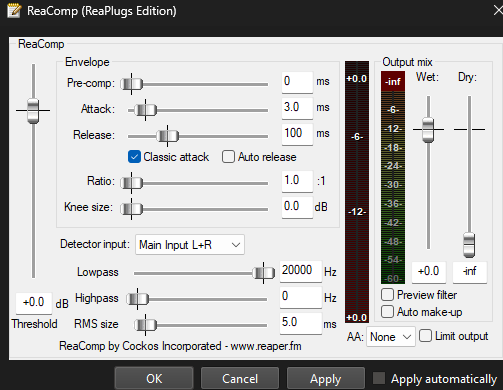This screenshot has height=390, width=503.
Task: Click the OK button
Action: (154, 379)
